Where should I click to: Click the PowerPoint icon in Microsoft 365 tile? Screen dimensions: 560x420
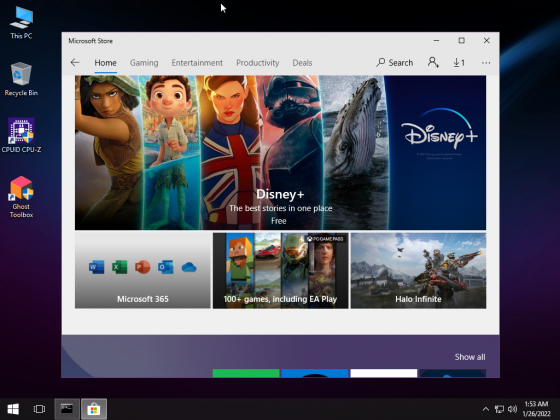pyautogui.click(x=142, y=267)
